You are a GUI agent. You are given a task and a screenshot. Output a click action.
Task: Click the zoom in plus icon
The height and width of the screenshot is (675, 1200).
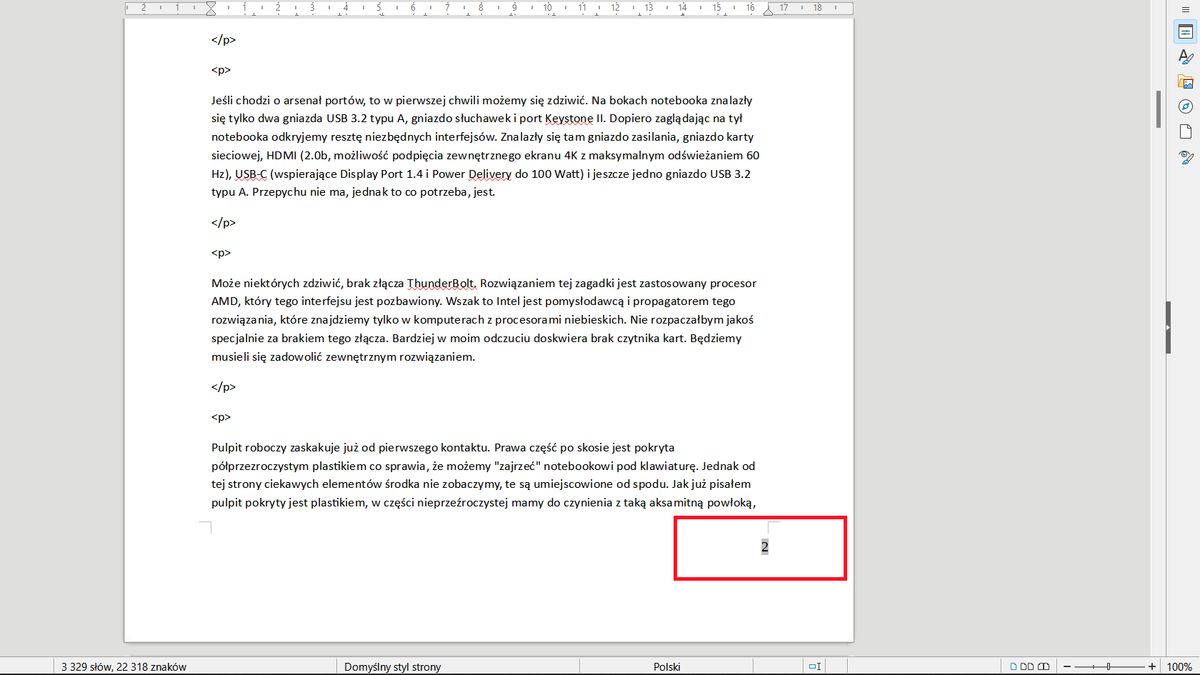[1152, 665]
